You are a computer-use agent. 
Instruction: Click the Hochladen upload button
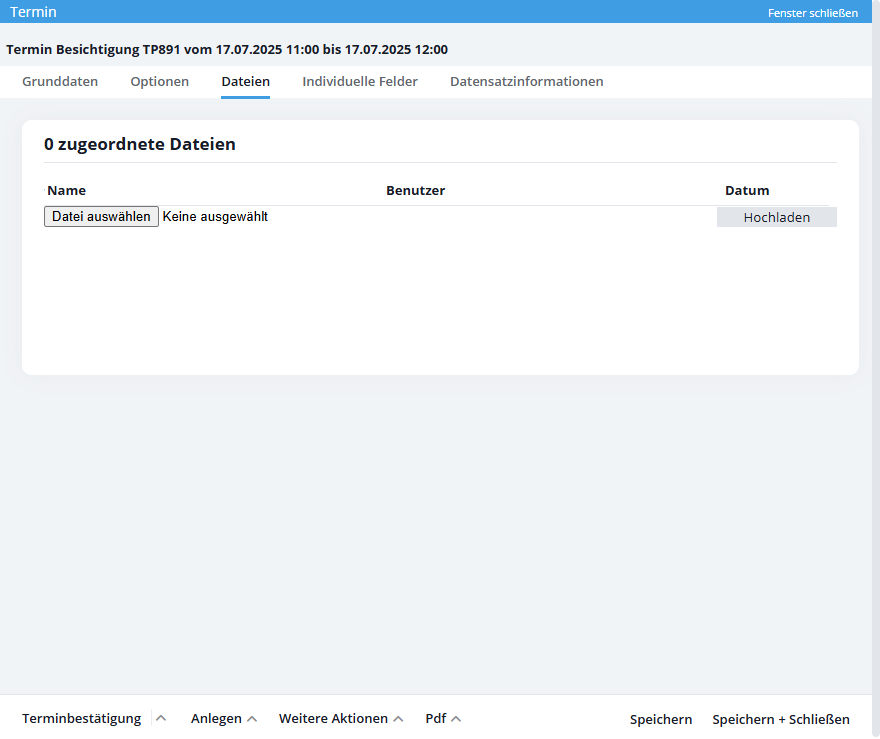777,217
